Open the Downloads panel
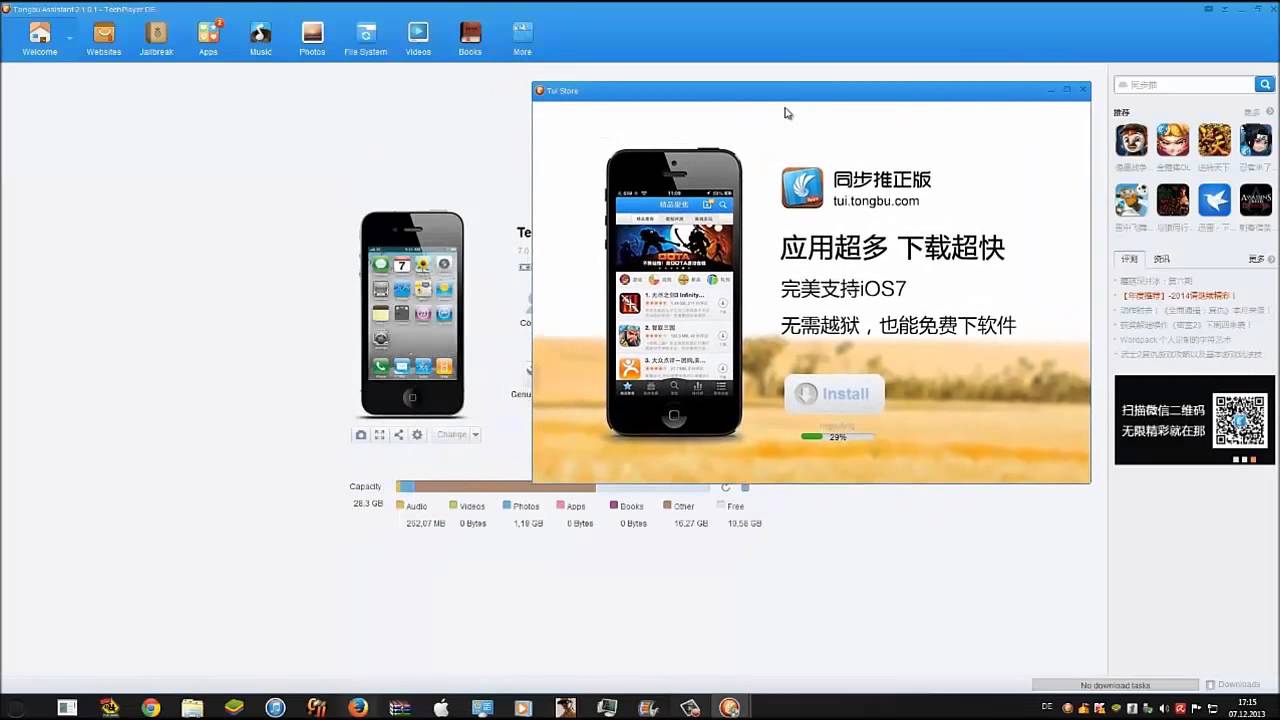This screenshot has height=720, width=1280. pos(1233,685)
